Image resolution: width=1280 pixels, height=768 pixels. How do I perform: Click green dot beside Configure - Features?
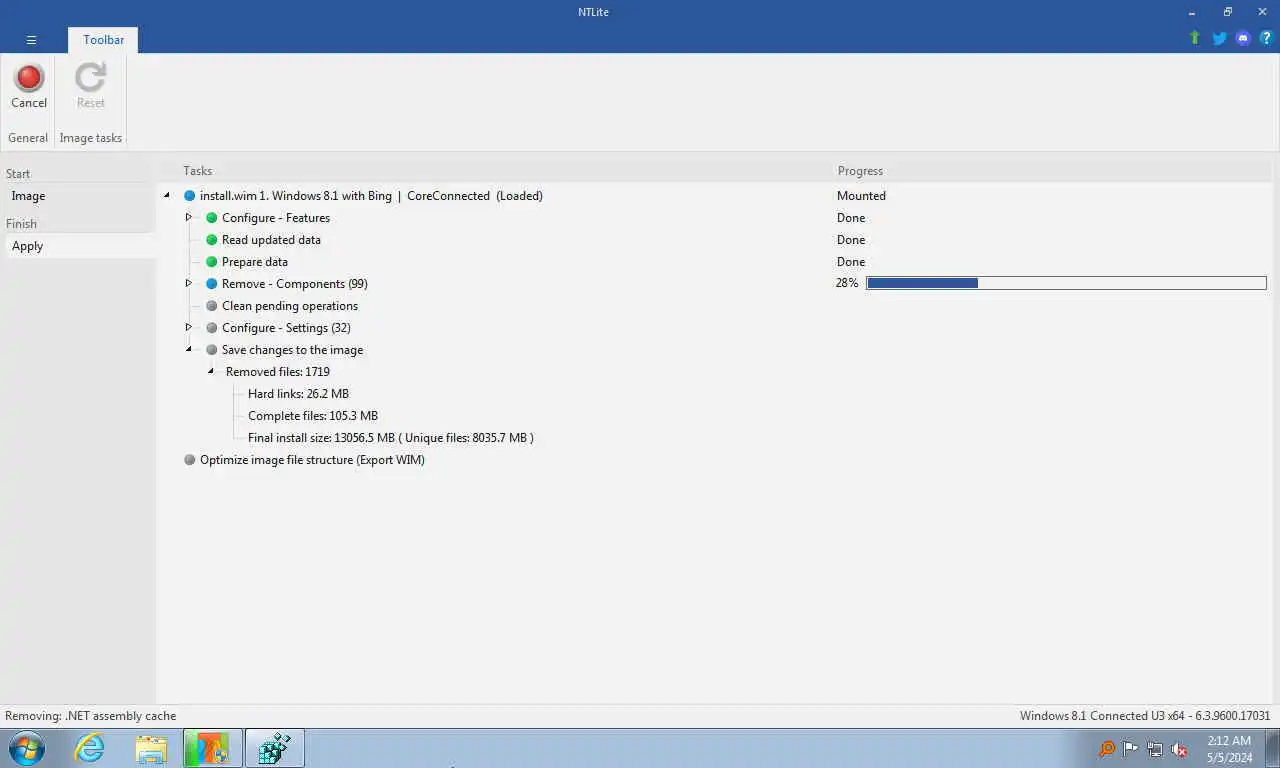211,218
